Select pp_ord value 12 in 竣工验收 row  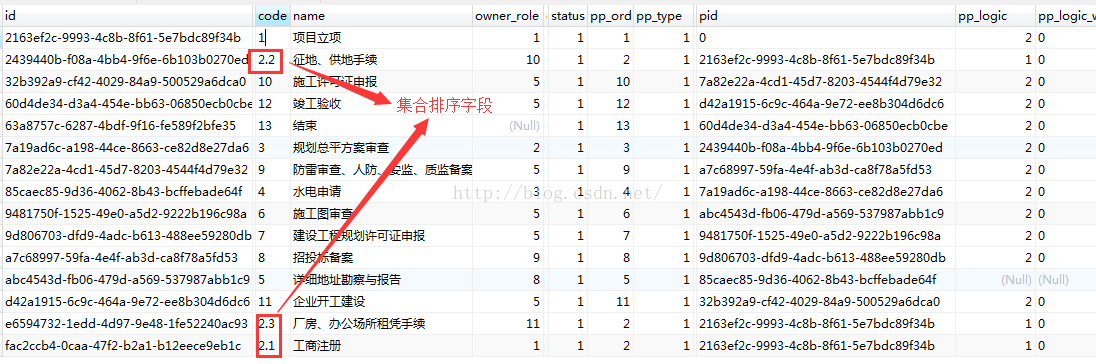[610, 104]
